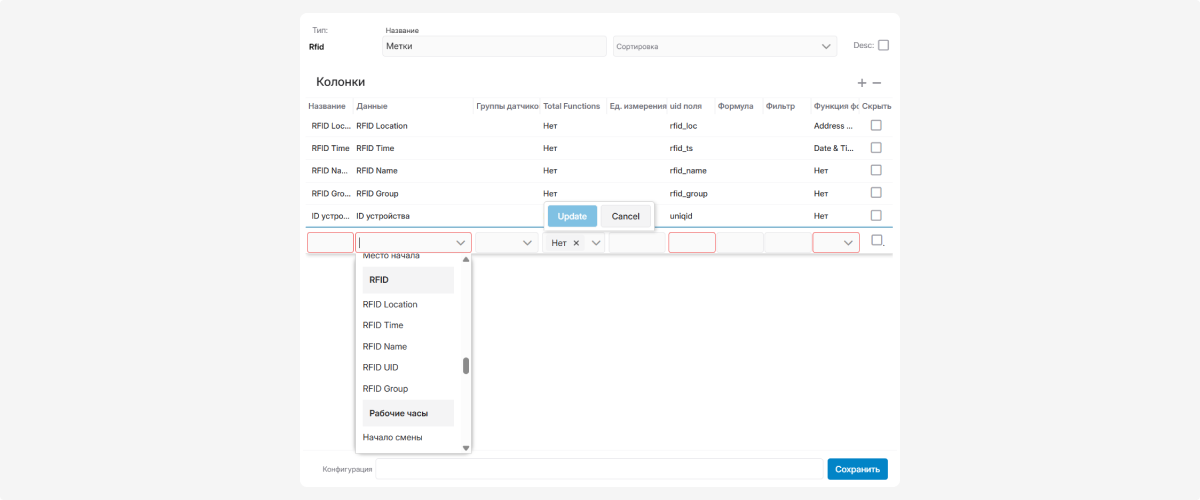Click the Название input in edit row

click(x=330, y=242)
